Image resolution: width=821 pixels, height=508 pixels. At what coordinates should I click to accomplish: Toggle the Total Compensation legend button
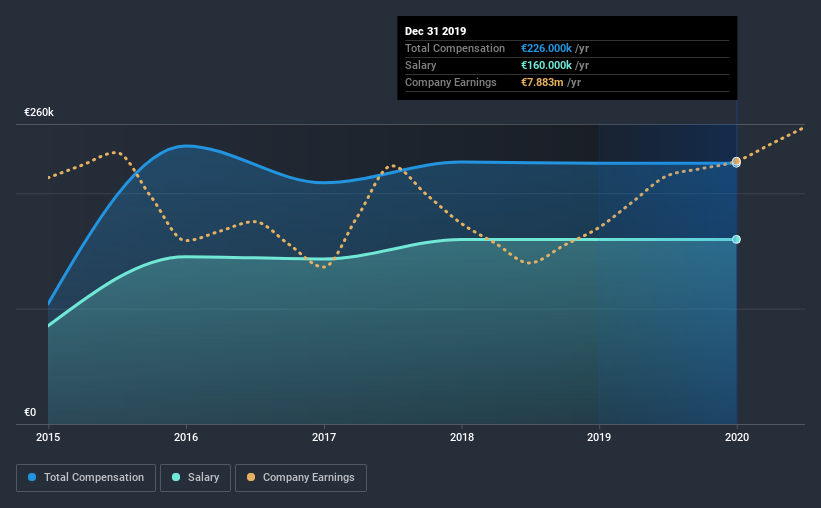click(x=86, y=478)
